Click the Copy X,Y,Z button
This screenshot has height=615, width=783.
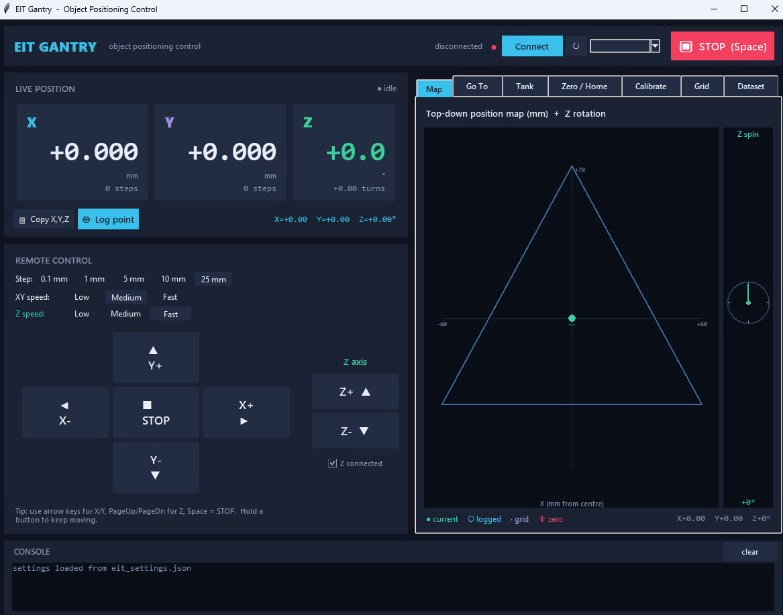[44, 219]
